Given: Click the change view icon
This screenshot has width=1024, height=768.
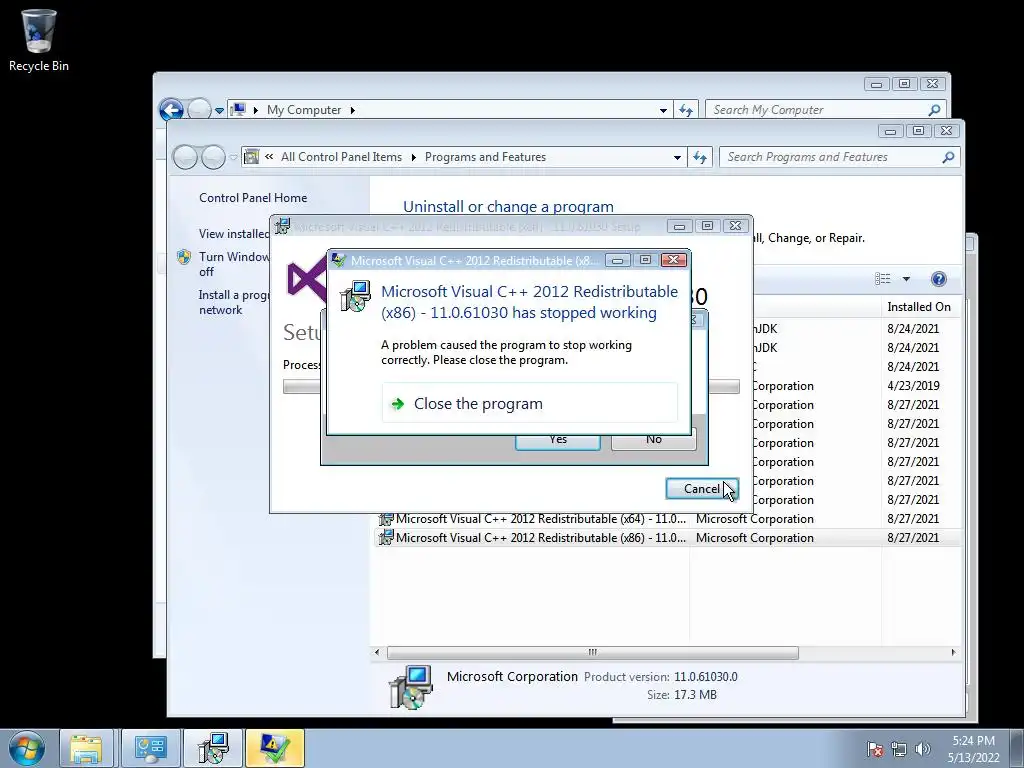Looking at the screenshot, I should (882, 279).
